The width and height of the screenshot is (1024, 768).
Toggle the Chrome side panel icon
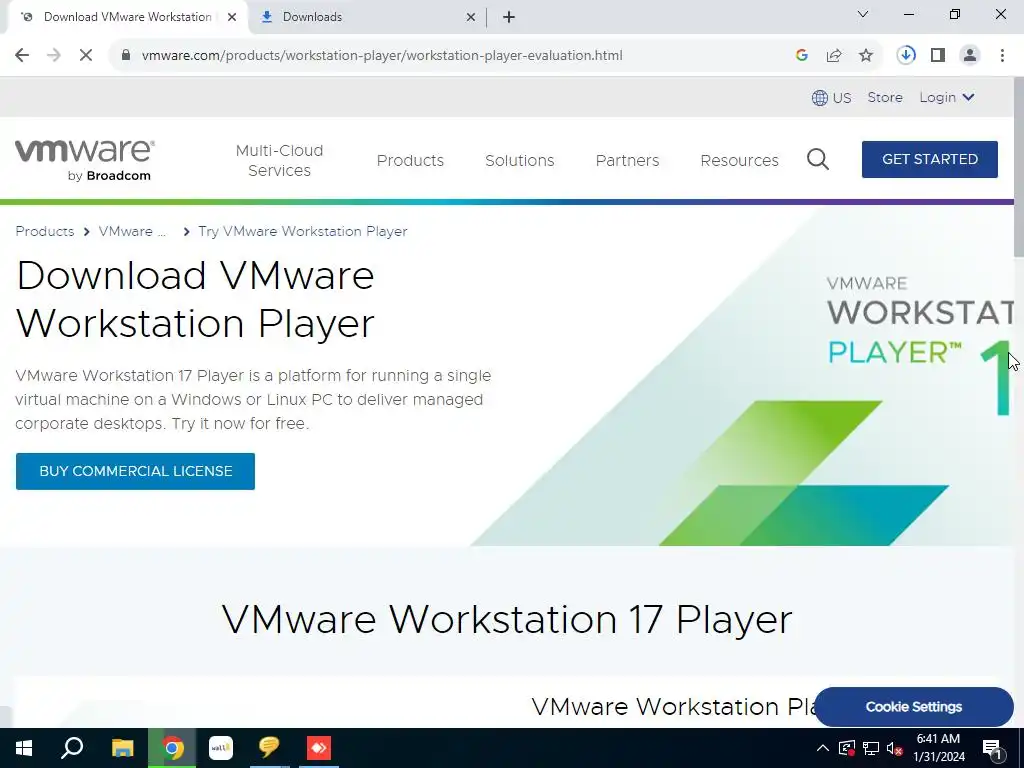938,56
